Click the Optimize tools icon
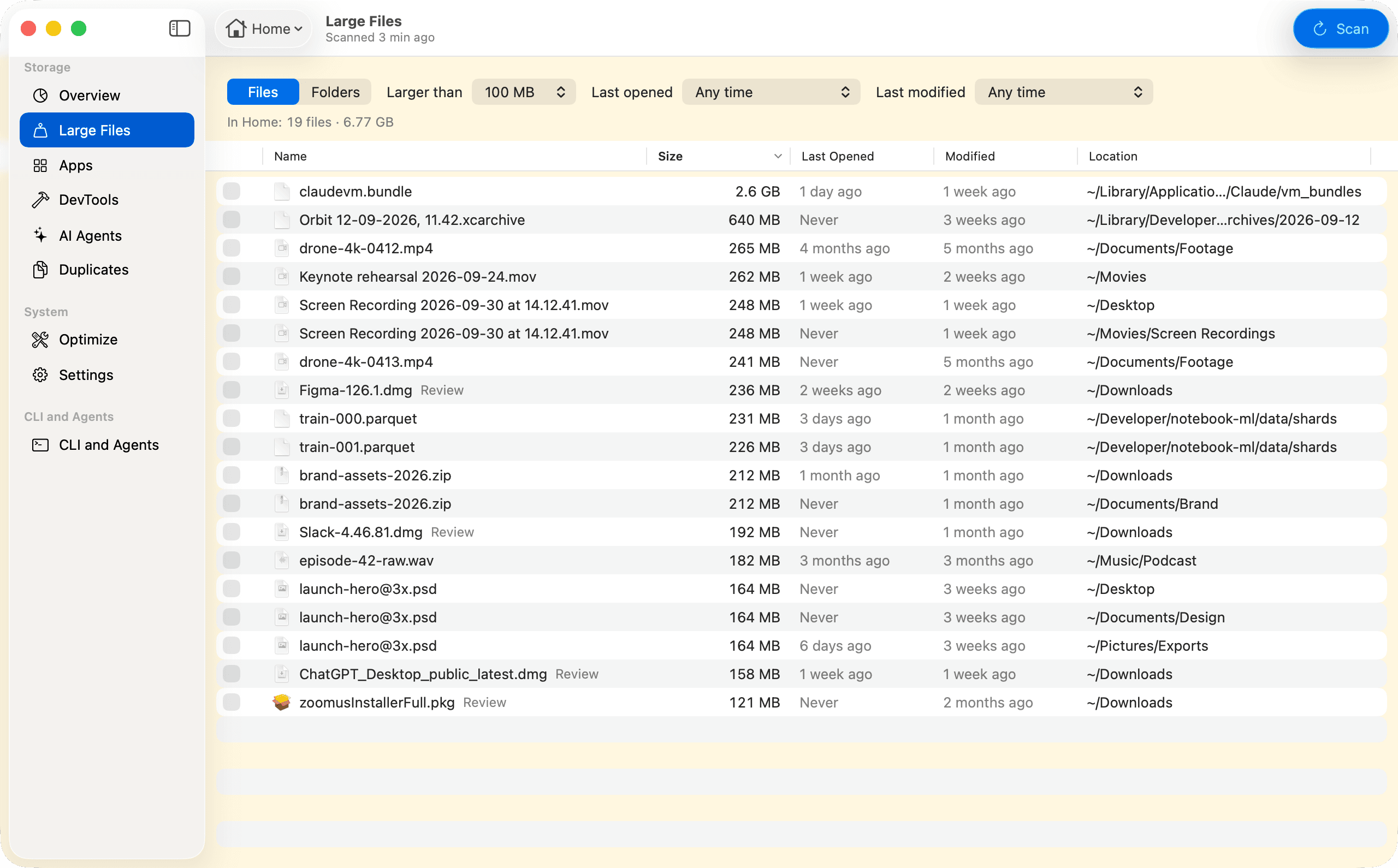This screenshot has width=1398, height=868. (x=40, y=339)
